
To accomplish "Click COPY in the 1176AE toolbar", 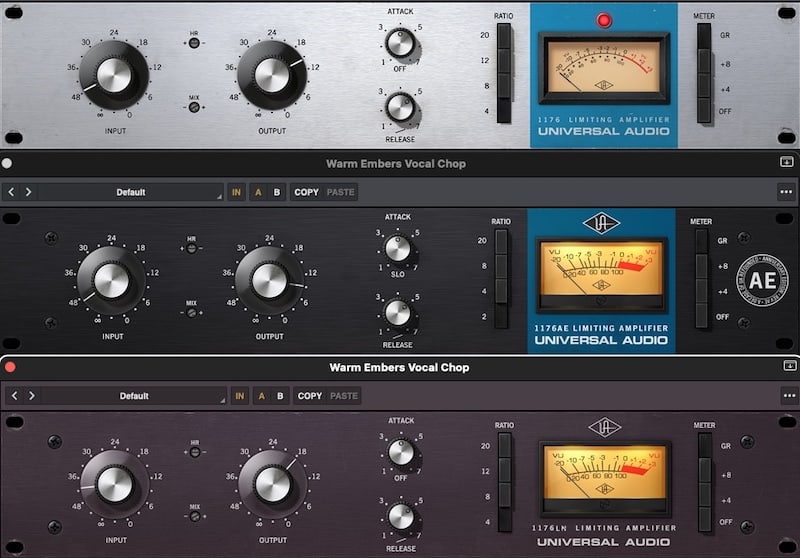I will point(306,192).
